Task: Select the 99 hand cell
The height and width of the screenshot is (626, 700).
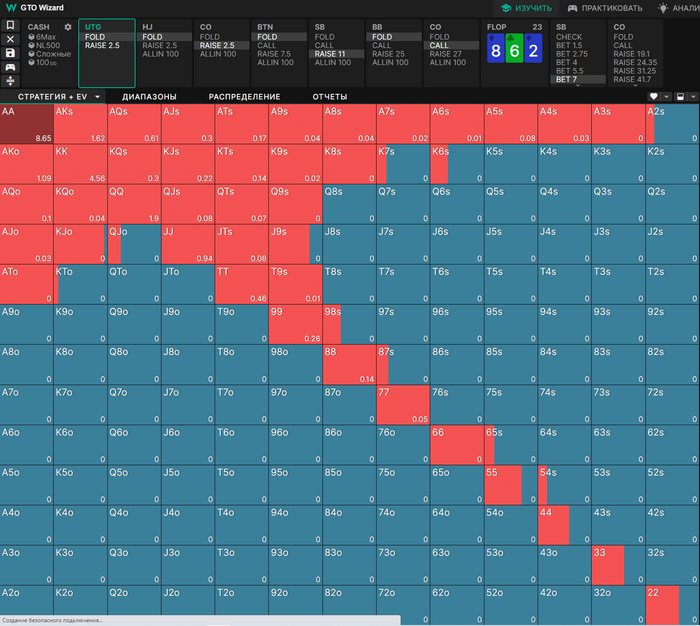Action: [296, 325]
